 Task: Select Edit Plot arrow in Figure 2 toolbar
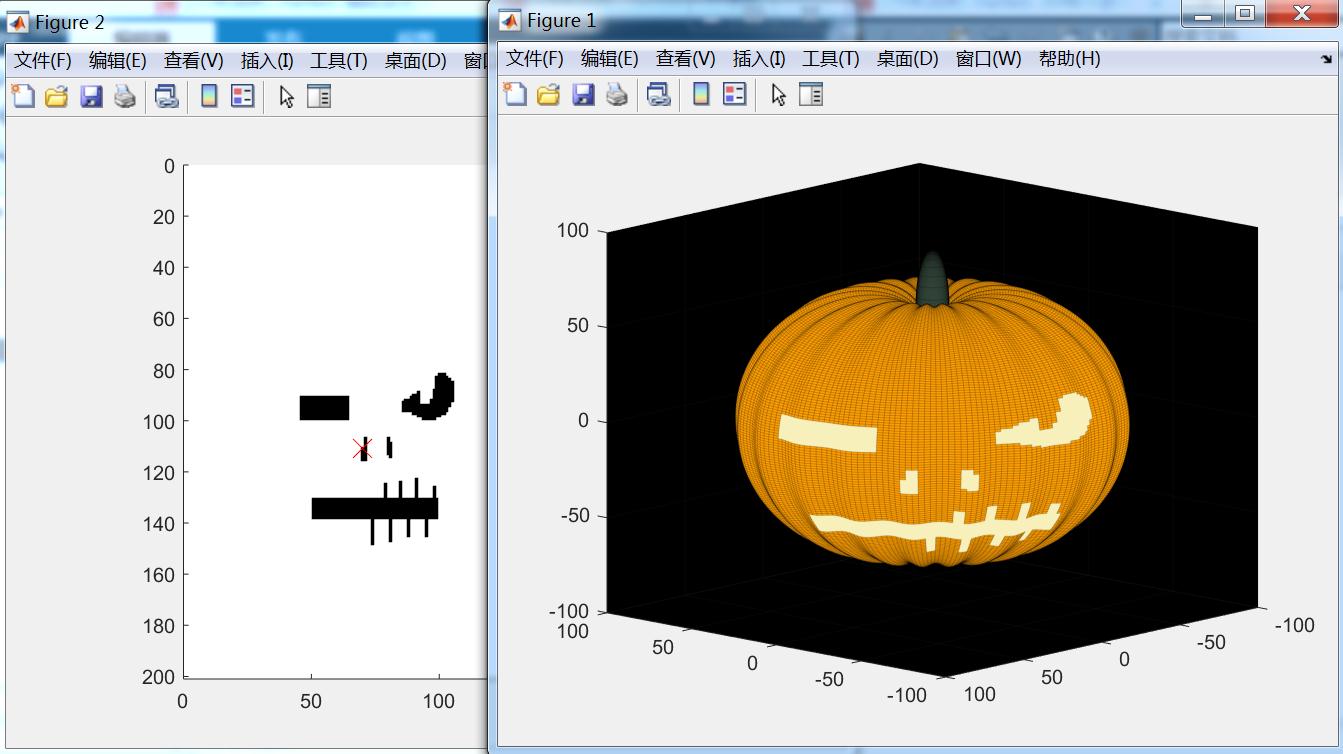pyautogui.click(x=287, y=97)
